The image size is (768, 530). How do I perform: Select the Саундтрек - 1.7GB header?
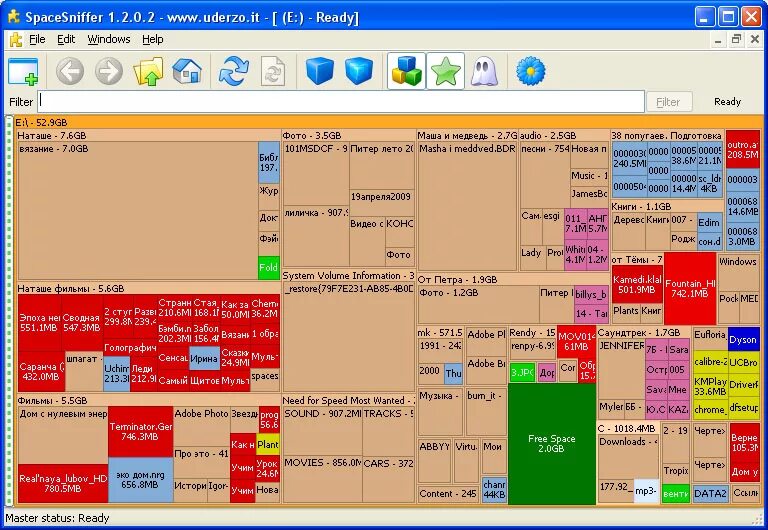pos(644,333)
